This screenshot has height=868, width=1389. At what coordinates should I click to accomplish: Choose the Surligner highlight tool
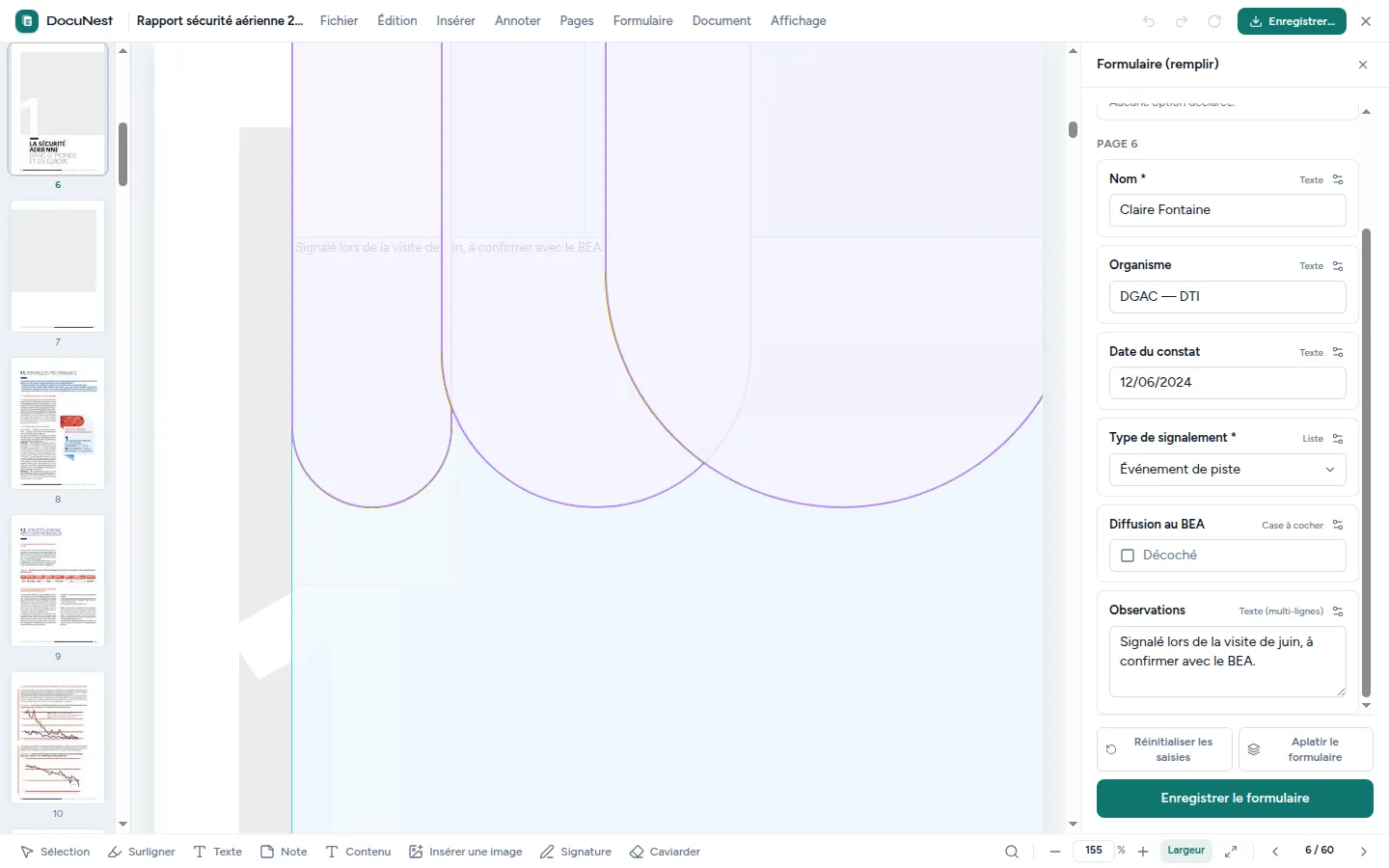coord(142,852)
